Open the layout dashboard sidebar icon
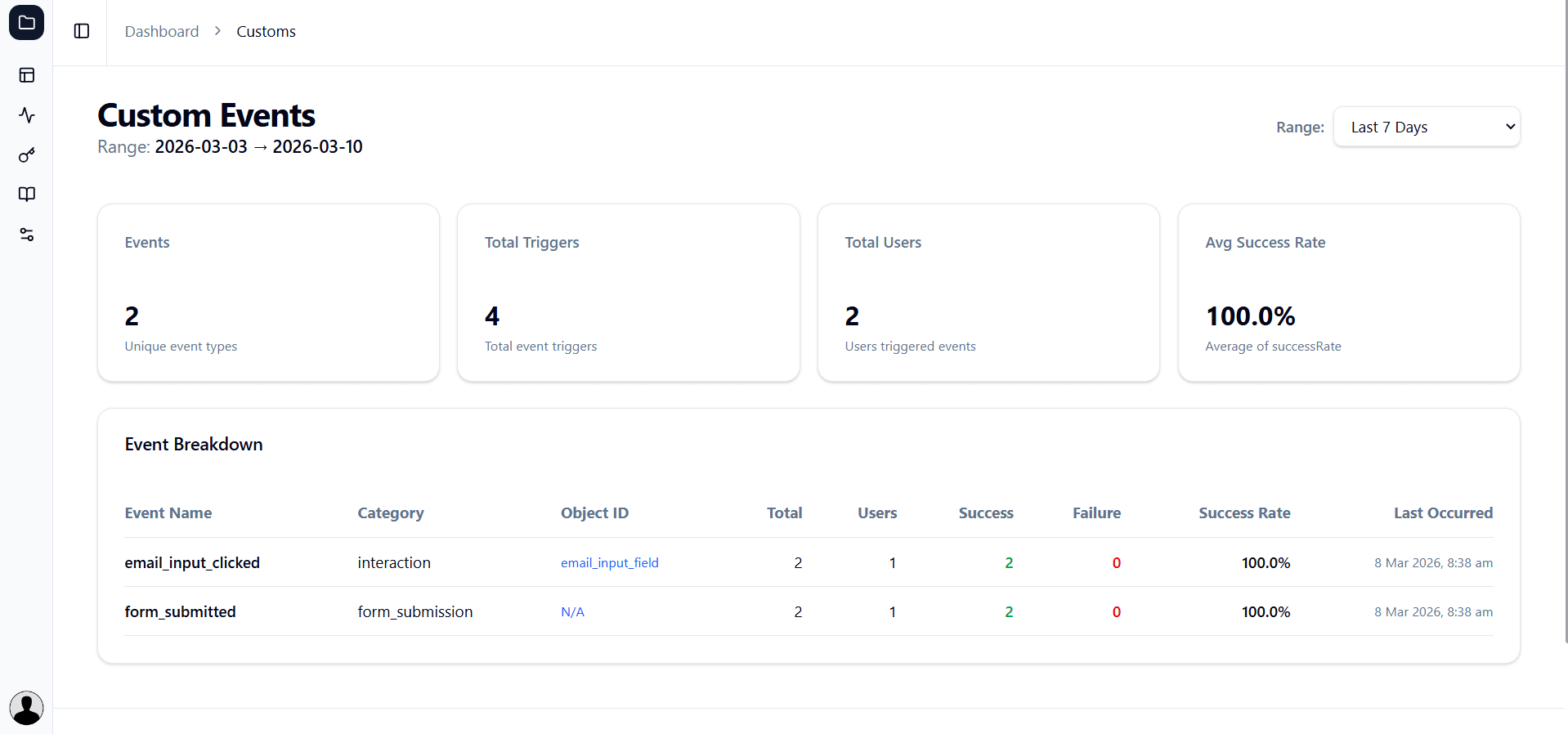1568x734 pixels. (27, 75)
